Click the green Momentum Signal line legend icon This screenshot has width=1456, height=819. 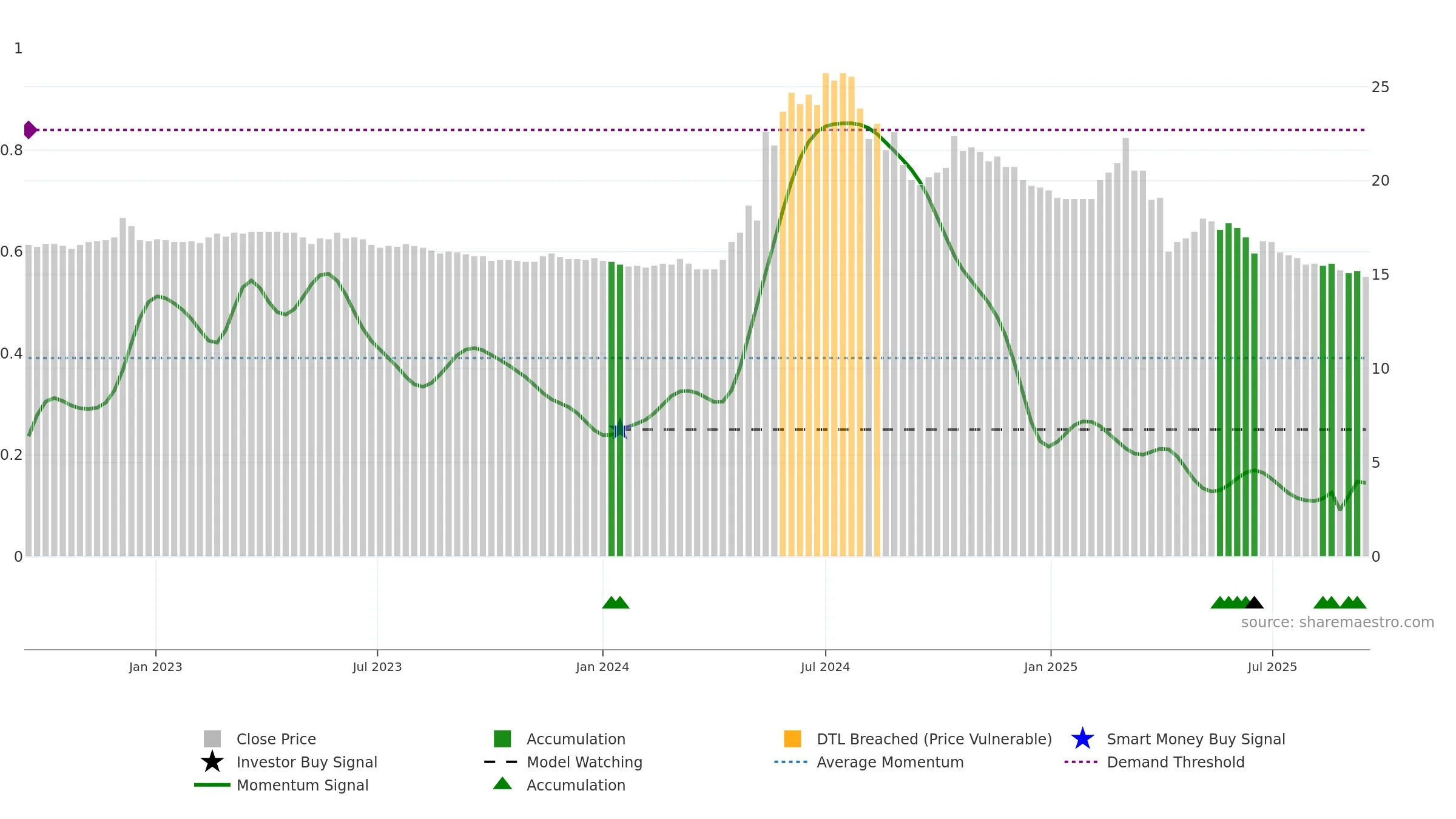coord(212,785)
